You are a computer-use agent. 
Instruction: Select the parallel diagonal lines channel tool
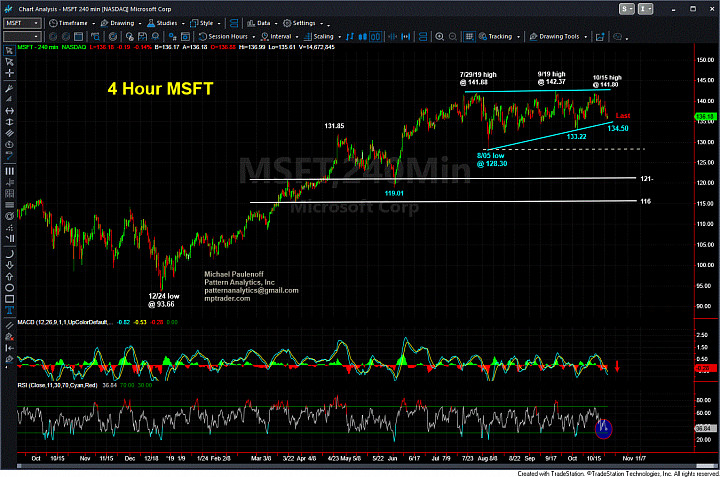pyautogui.click(x=9, y=133)
